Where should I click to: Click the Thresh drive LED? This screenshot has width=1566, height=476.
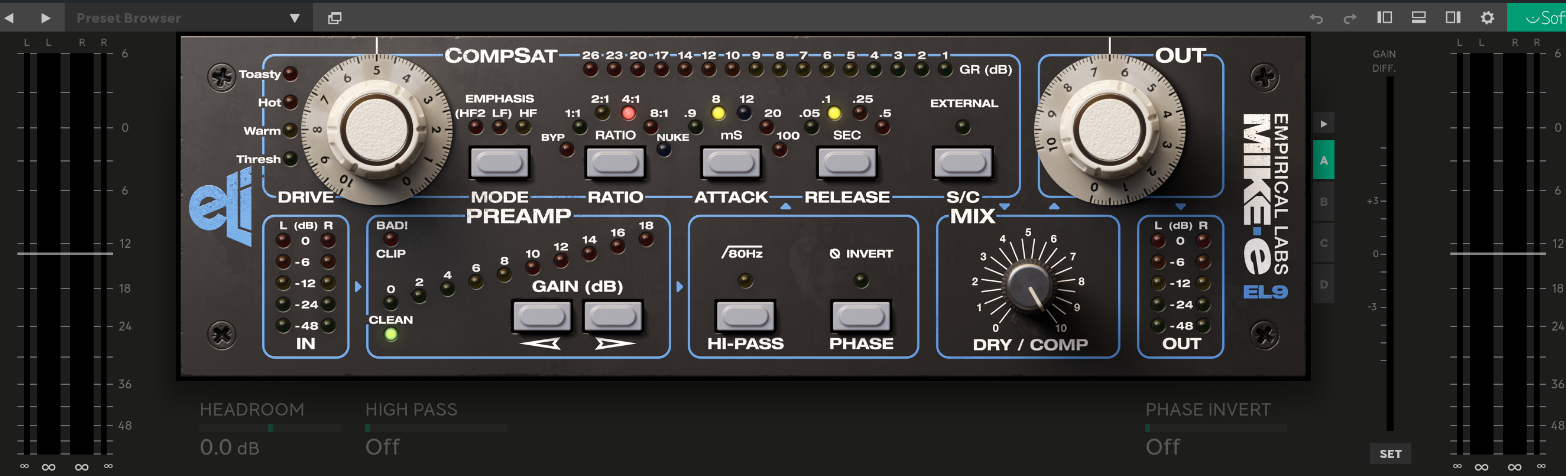click(x=291, y=159)
